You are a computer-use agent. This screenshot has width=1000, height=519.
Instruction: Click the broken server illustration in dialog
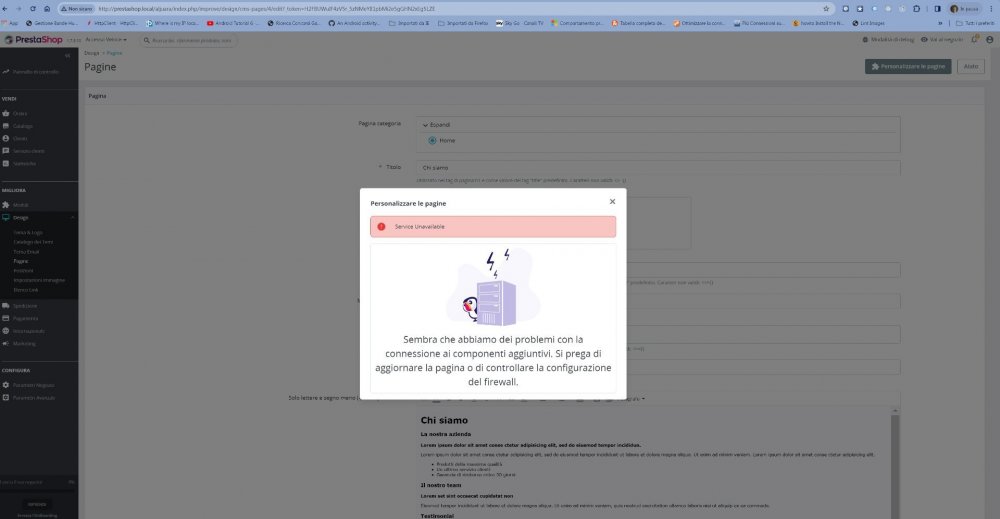pyautogui.click(x=493, y=287)
